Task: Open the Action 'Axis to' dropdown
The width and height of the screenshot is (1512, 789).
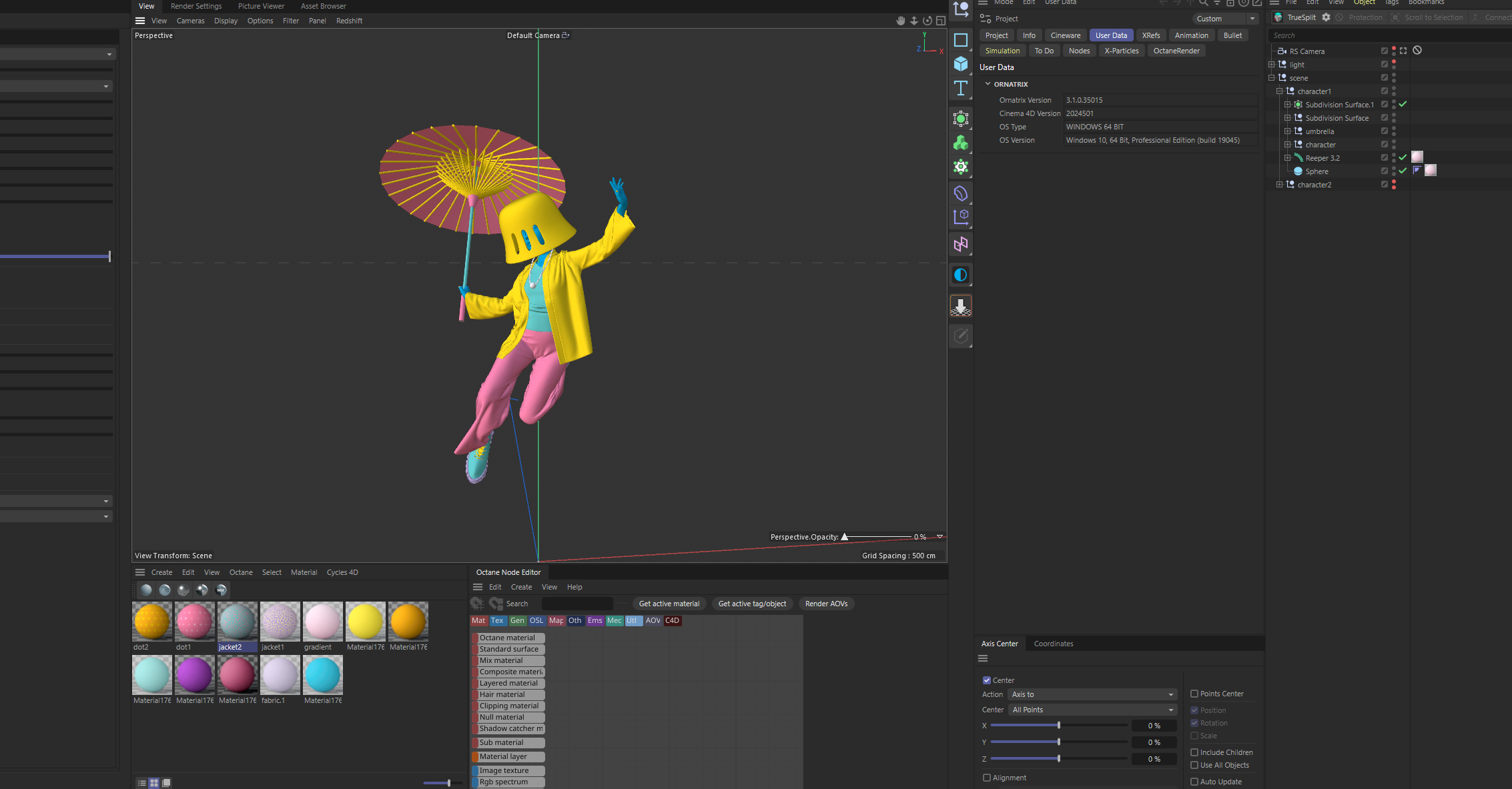Action: click(1092, 694)
